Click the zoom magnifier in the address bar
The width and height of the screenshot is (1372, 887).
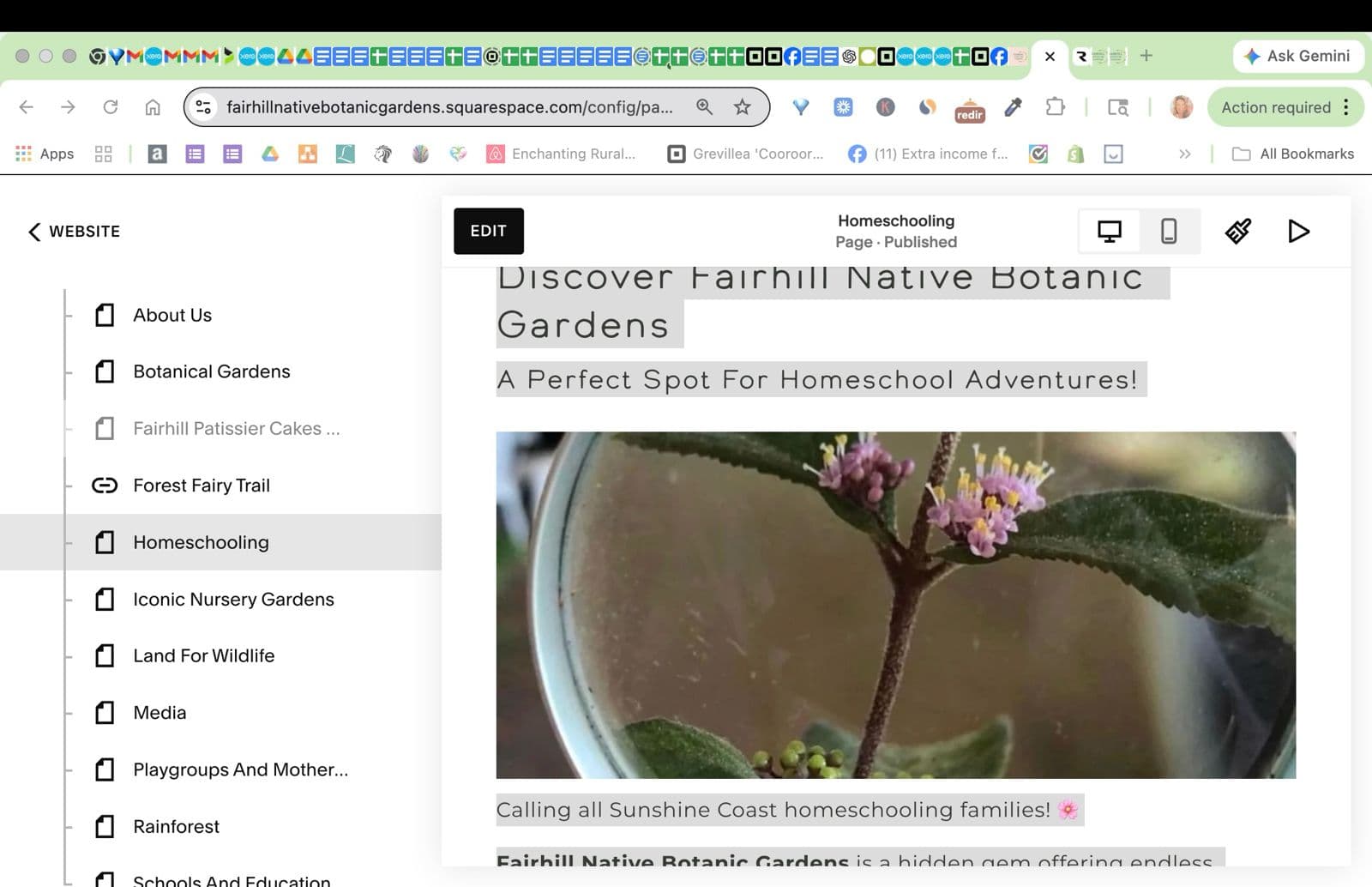(x=704, y=107)
